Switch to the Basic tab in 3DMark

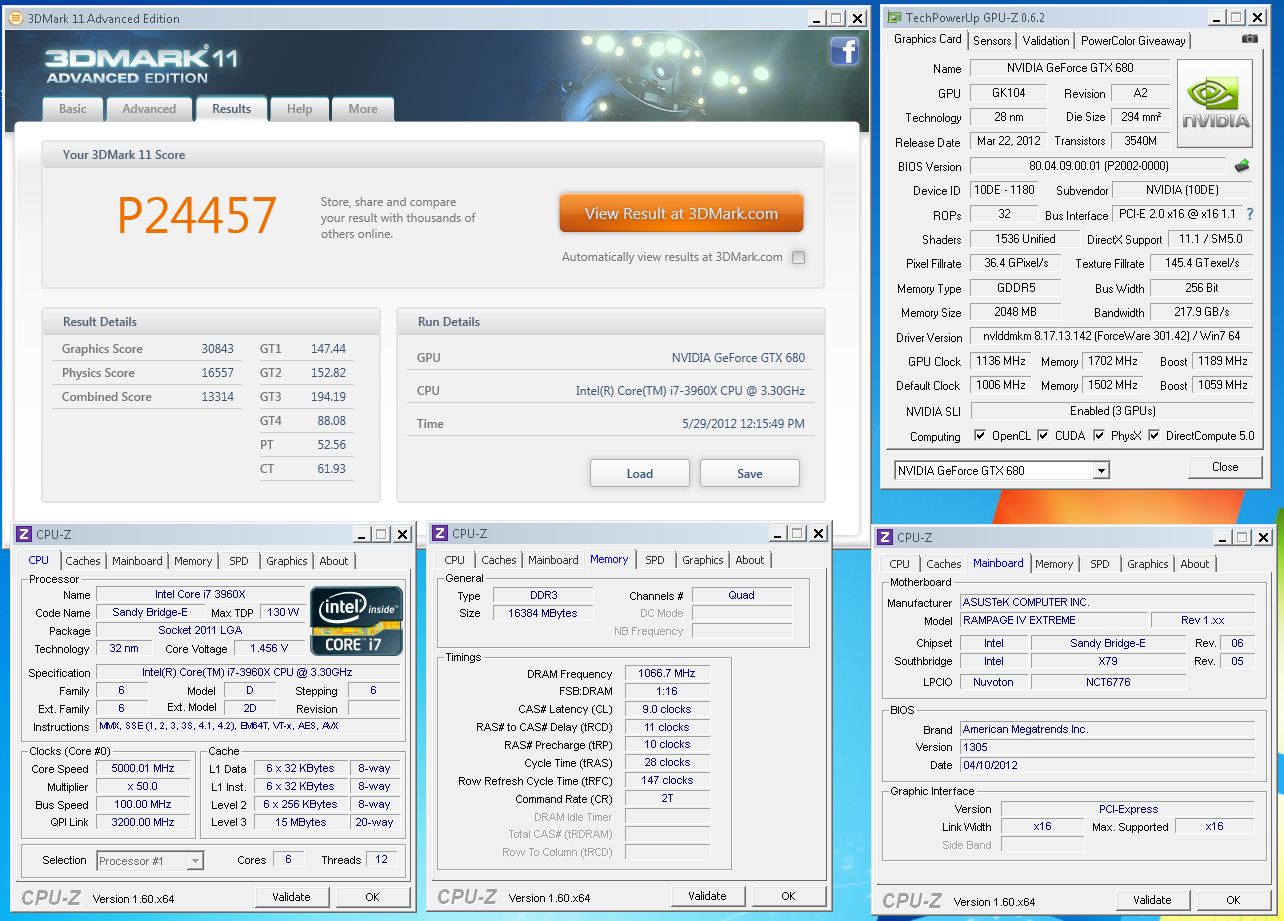click(x=73, y=109)
